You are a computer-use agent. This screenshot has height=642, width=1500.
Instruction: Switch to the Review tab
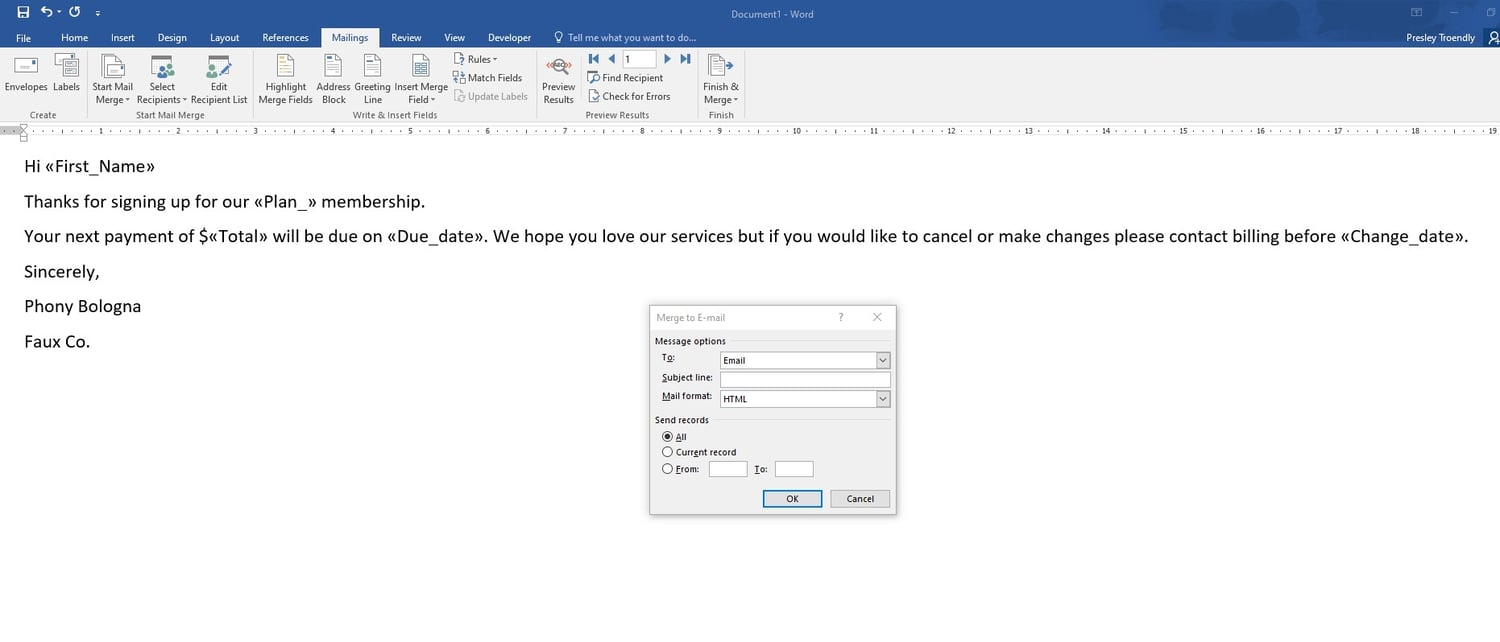[406, 37]
